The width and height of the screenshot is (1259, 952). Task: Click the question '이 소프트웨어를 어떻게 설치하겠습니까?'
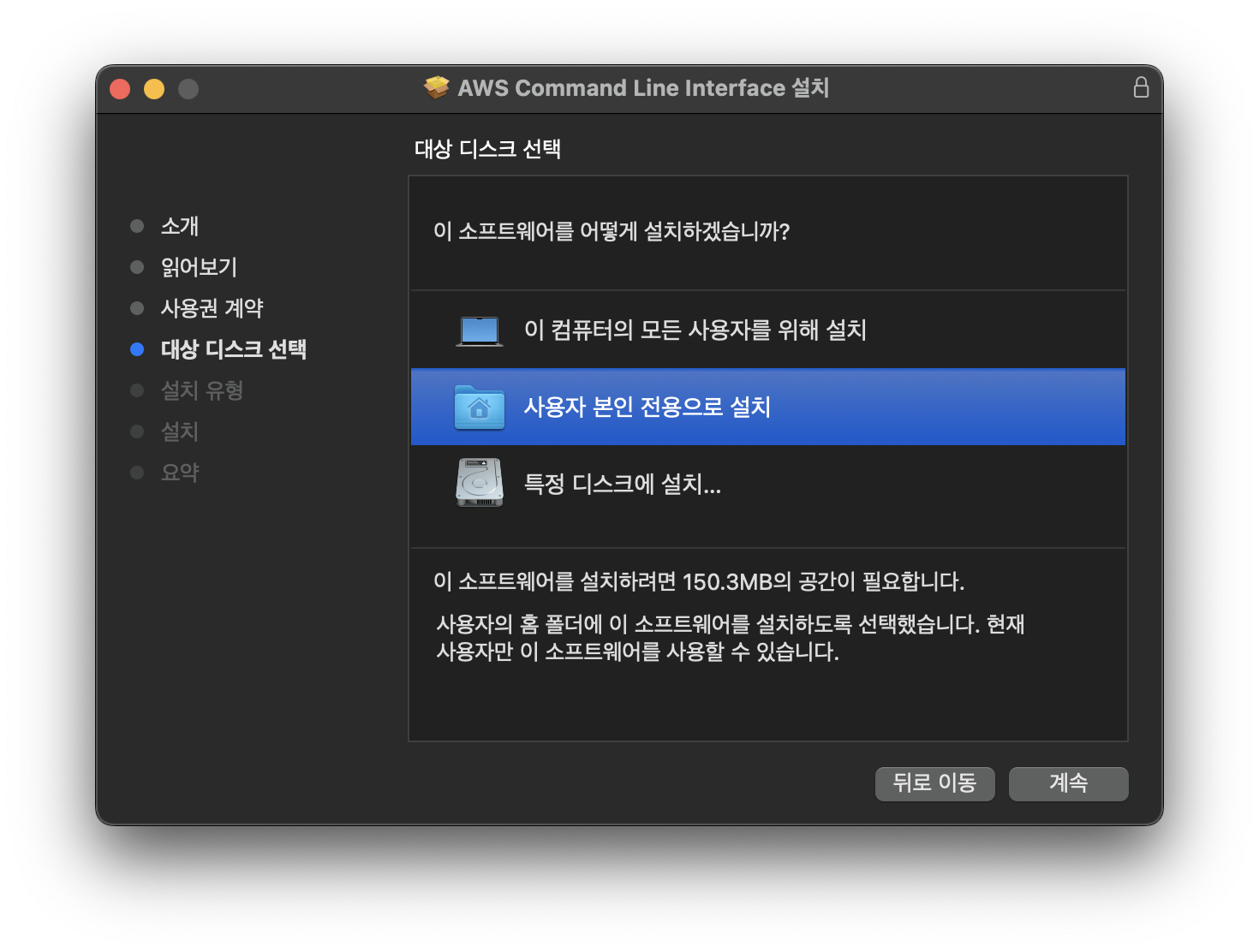[x=612, y=231]
